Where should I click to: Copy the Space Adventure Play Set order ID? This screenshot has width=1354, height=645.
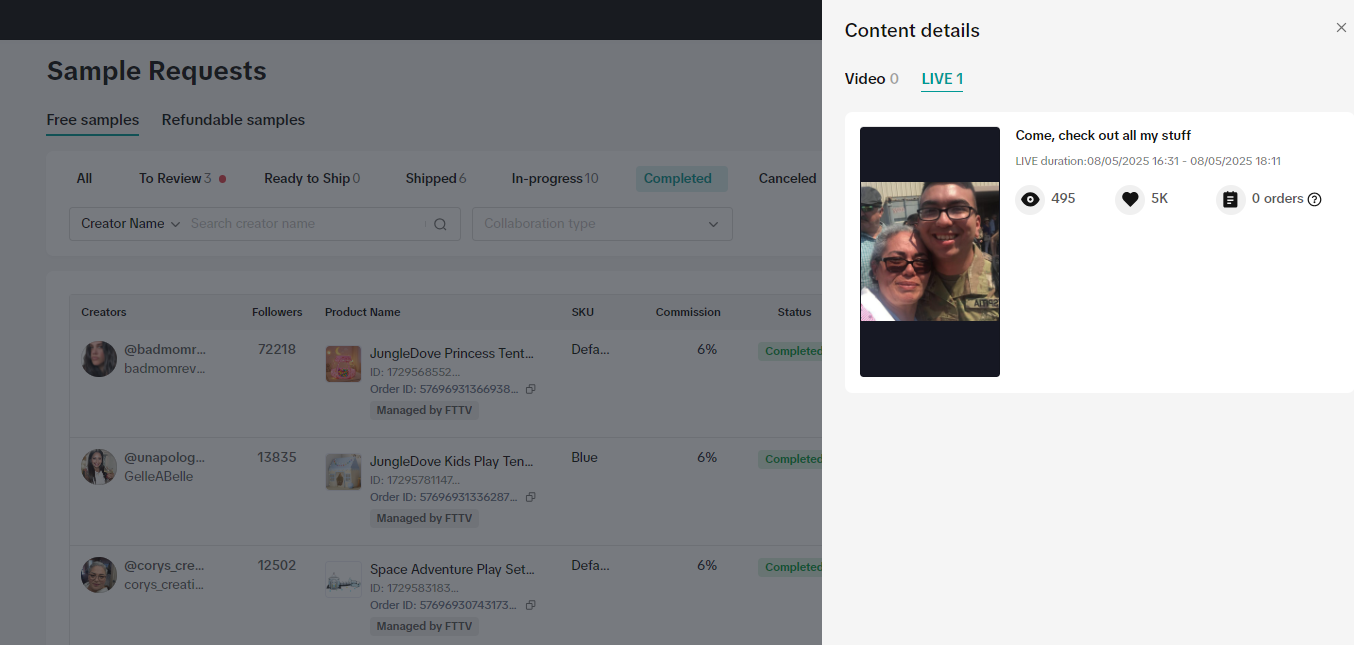coord(531,605)
